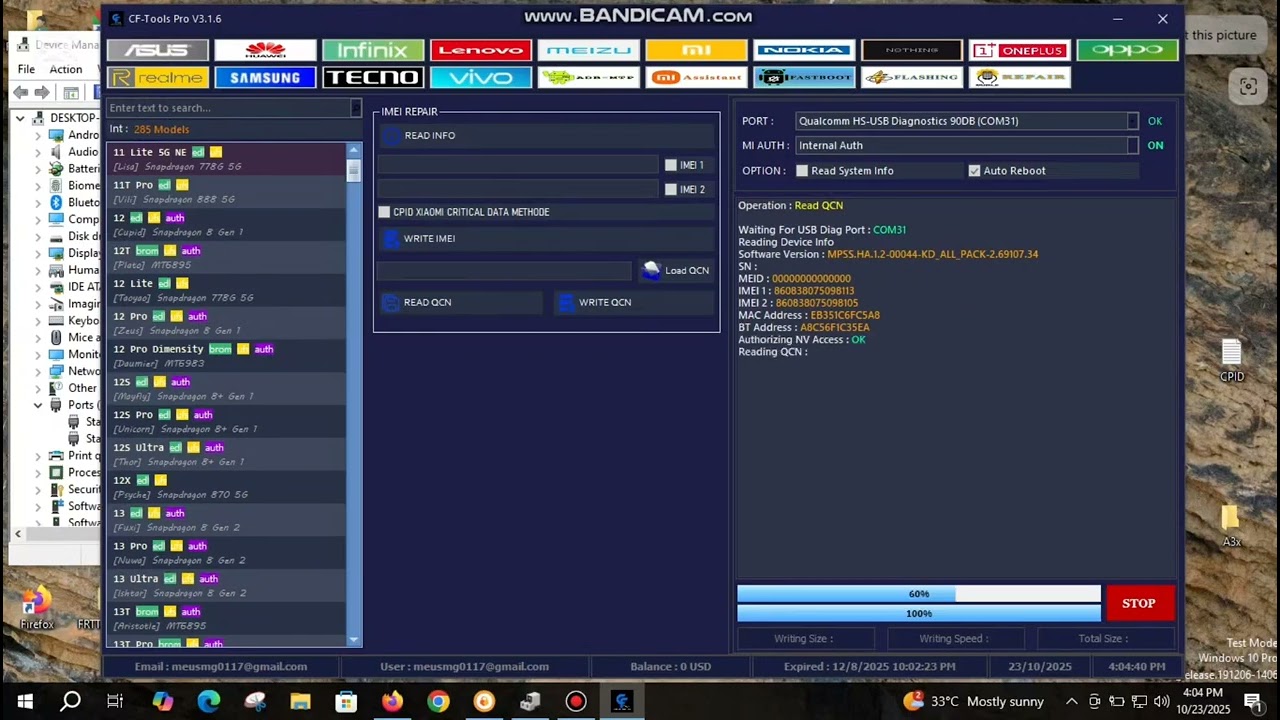Click the READ INFO button

coord(546,136)
